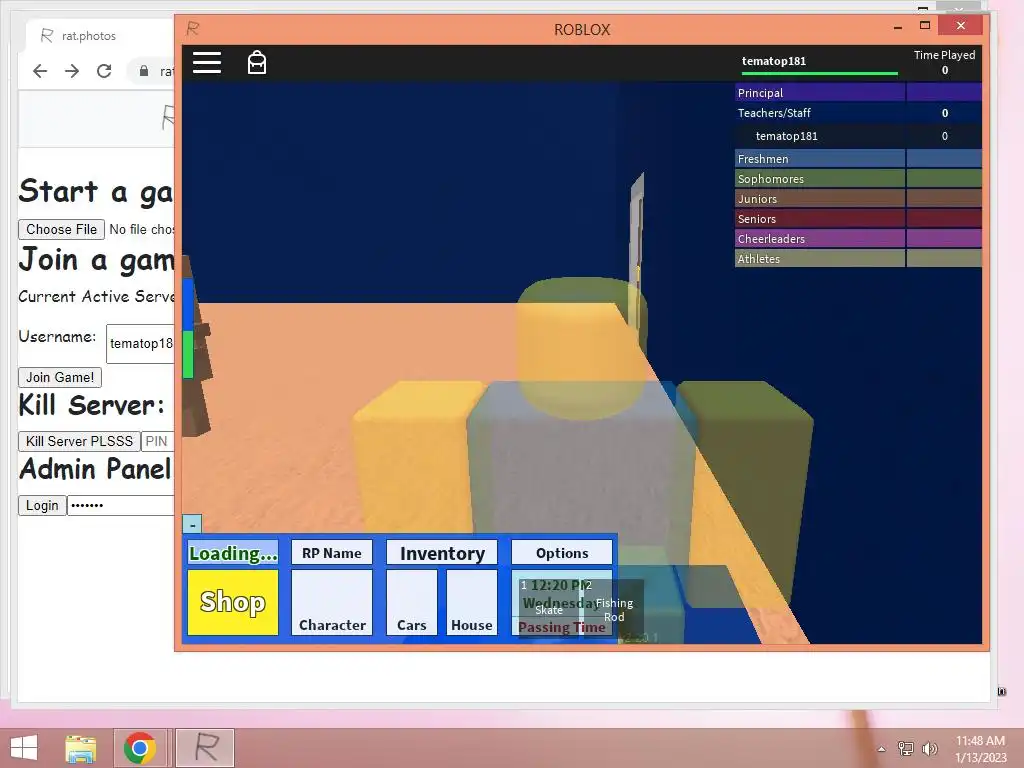Close the ROBLOX window

click(x=960, y=25)
